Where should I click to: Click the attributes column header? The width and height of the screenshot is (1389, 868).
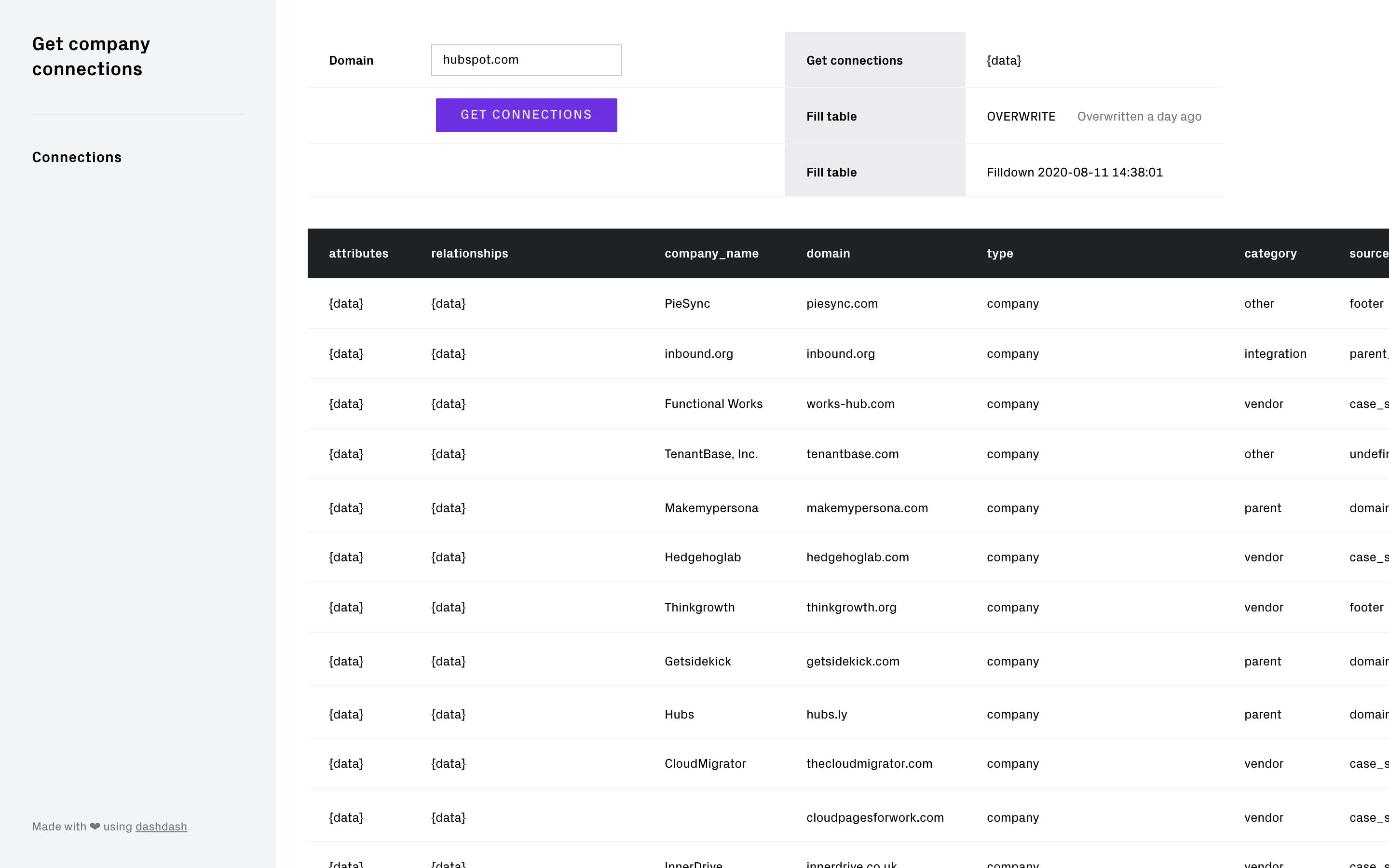point(359,253)
